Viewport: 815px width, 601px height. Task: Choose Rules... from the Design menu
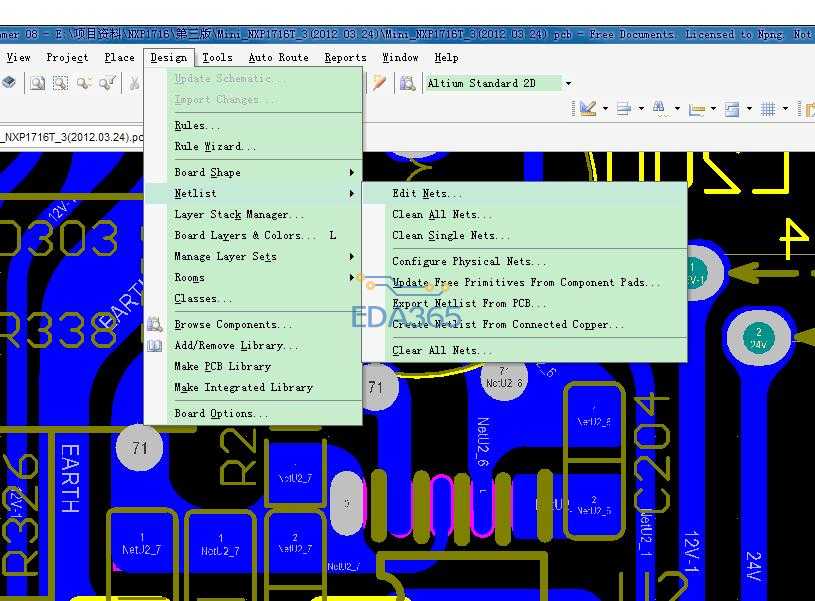pyautogui.click(x=254, y=125)
